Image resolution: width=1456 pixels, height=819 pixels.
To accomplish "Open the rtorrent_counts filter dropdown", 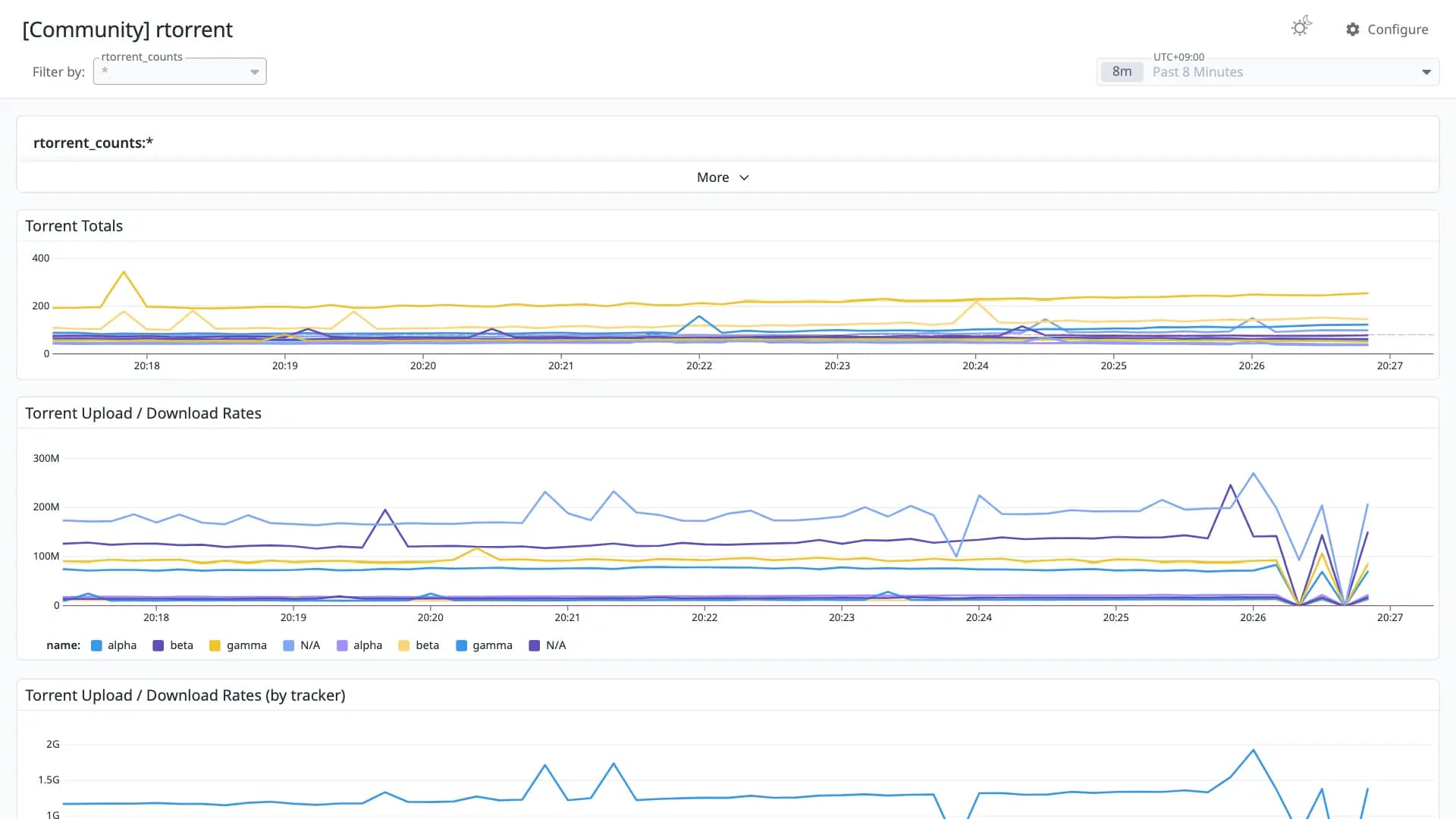I will pyautogui.click(x=180, y=71).
